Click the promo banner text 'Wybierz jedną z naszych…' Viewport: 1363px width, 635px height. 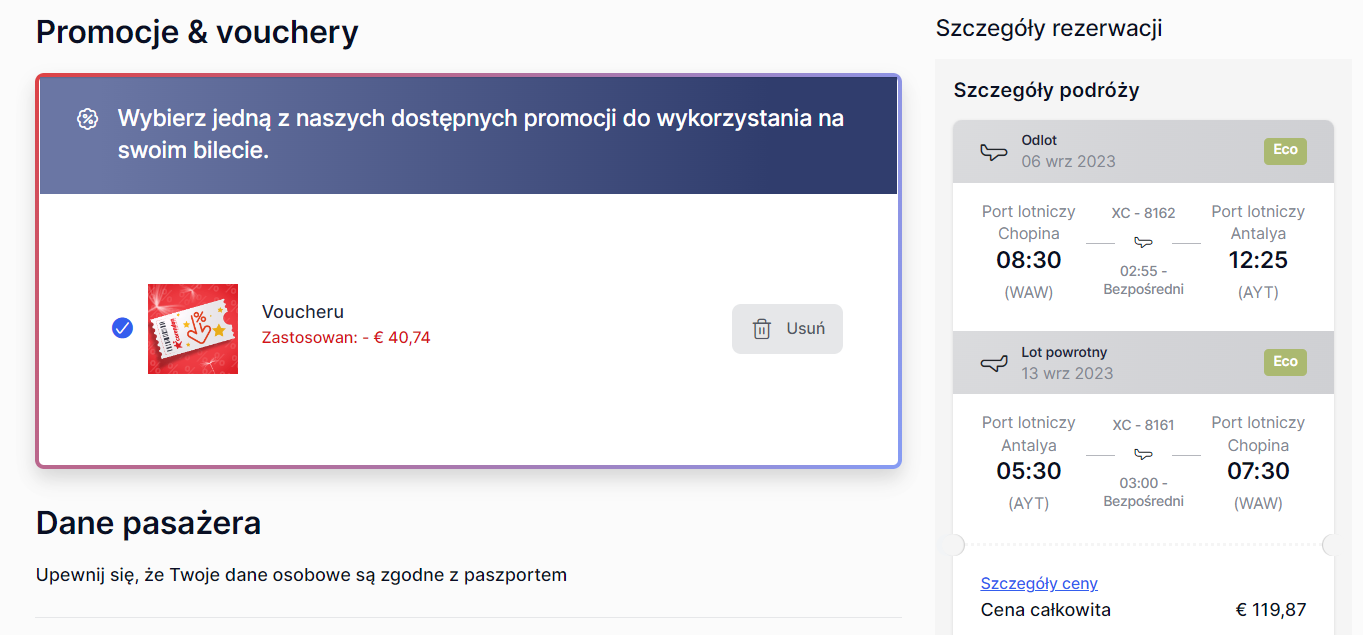coord(481,134)
